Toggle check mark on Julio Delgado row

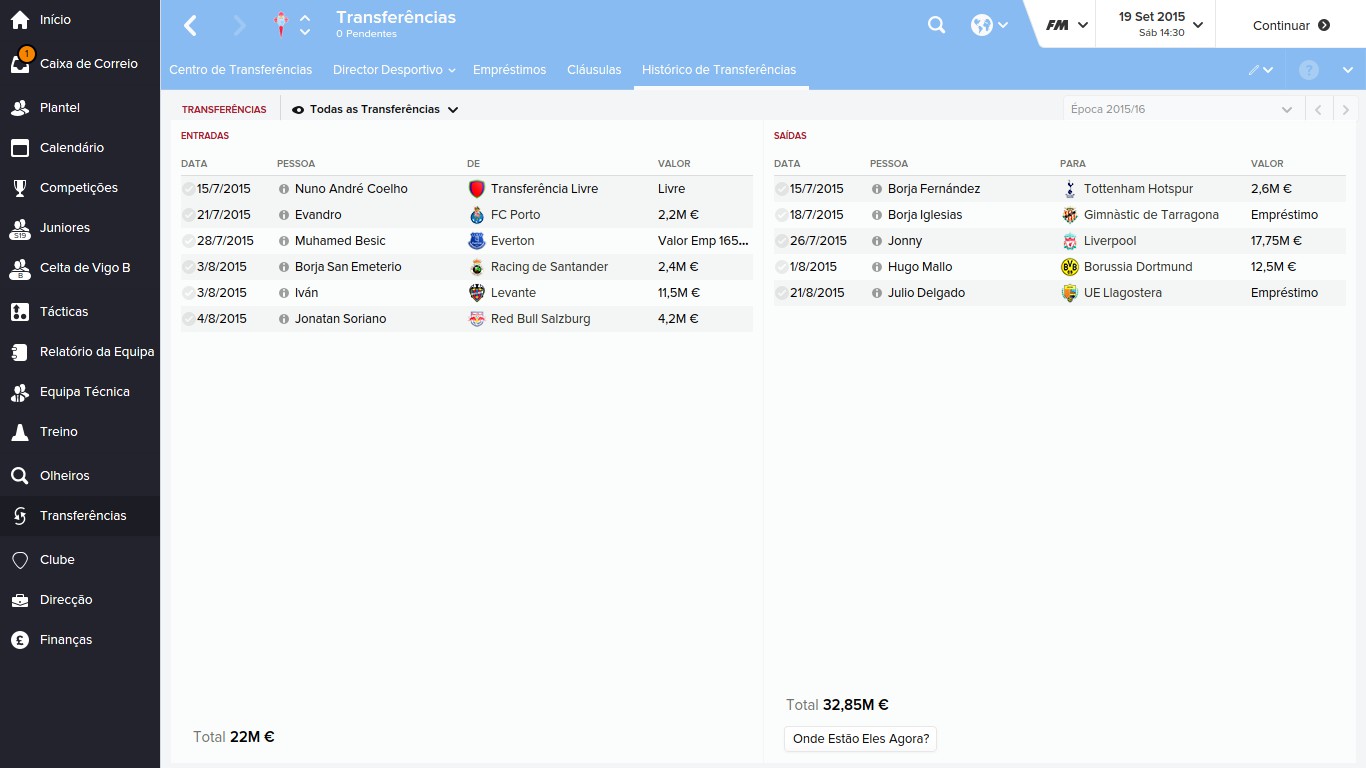[781, 293]
